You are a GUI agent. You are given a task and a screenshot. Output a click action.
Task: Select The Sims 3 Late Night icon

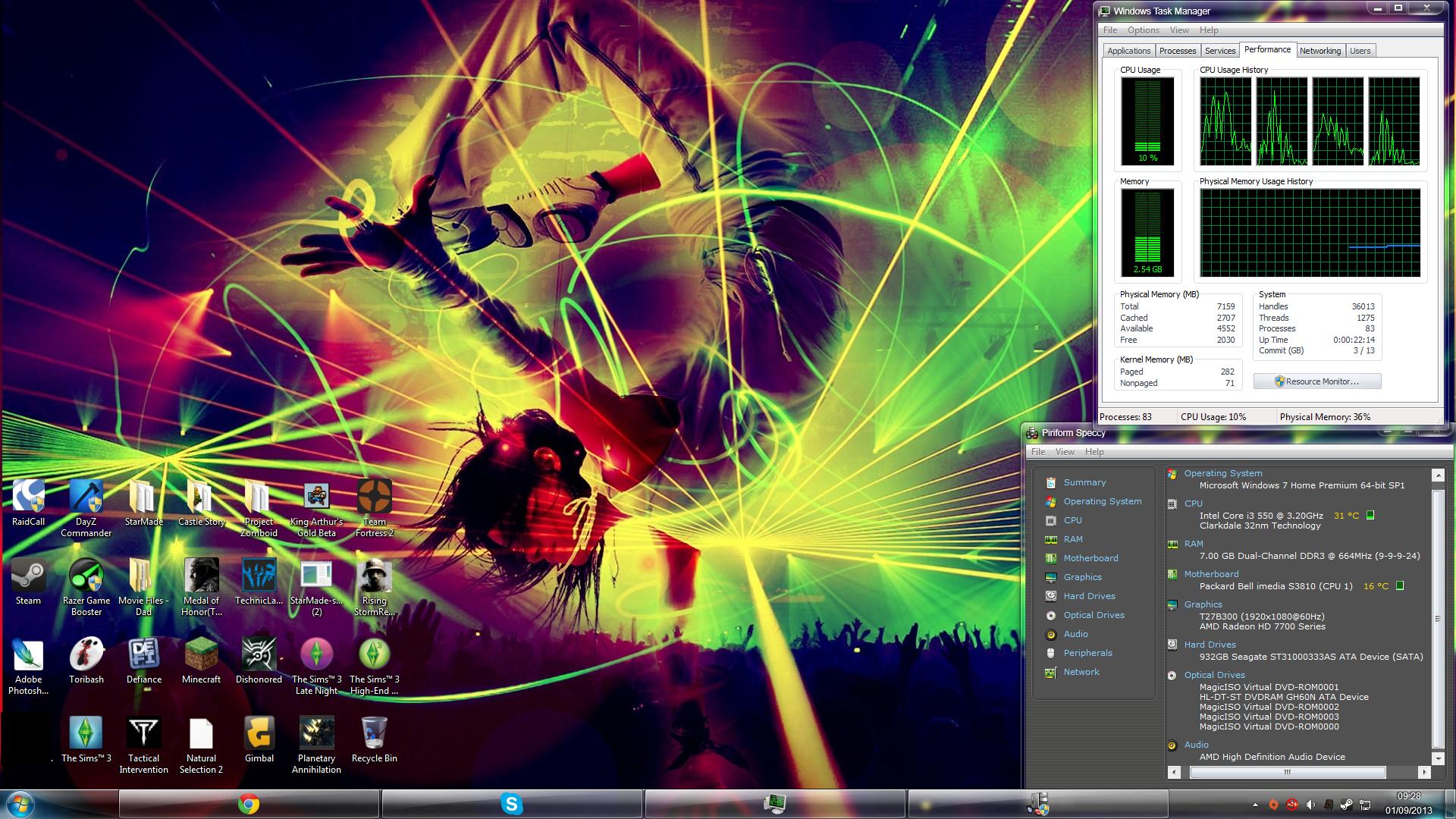coord(316,666)
